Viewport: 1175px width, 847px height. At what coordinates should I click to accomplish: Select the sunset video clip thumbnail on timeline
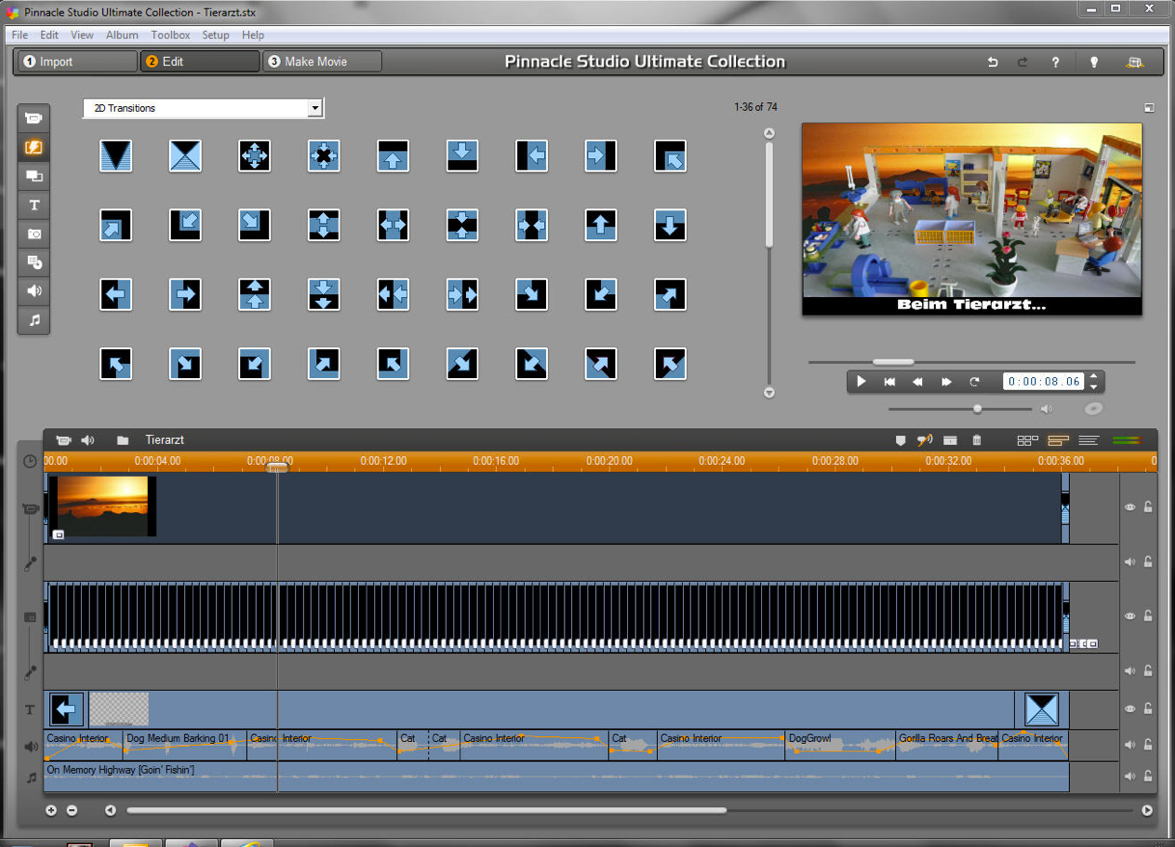[x=102, y=505]
